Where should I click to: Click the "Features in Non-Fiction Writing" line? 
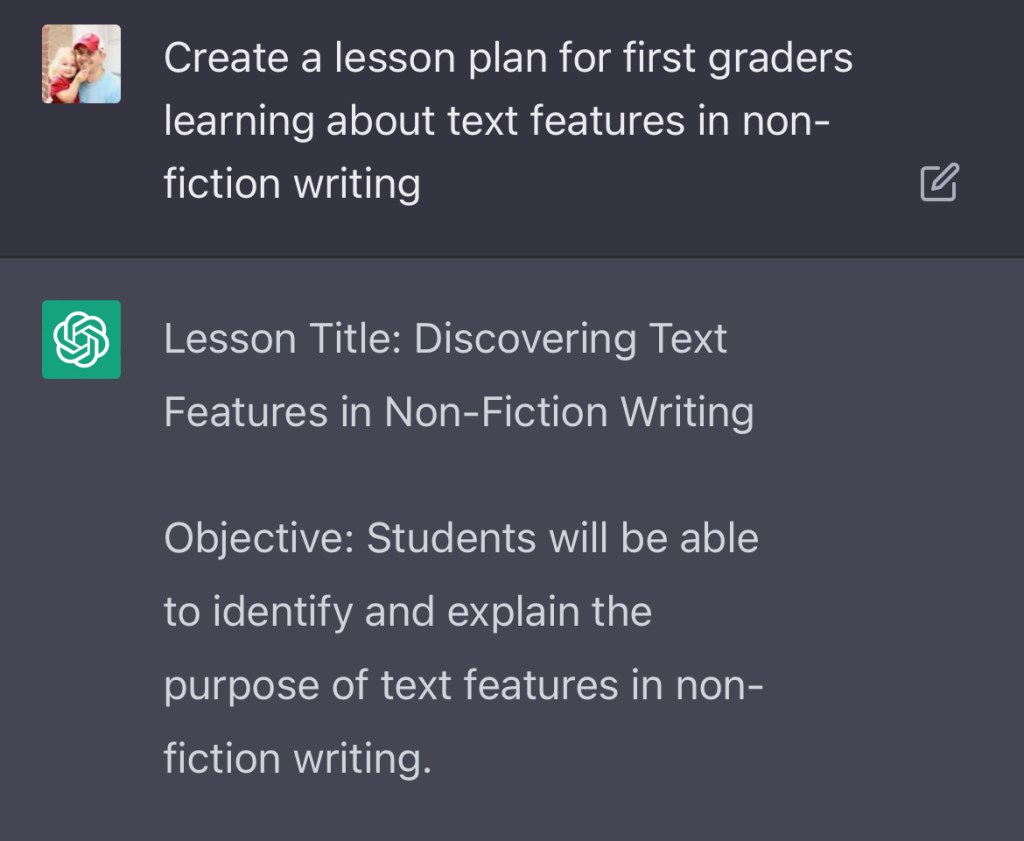pyautogui.click(x=458, y=412)
